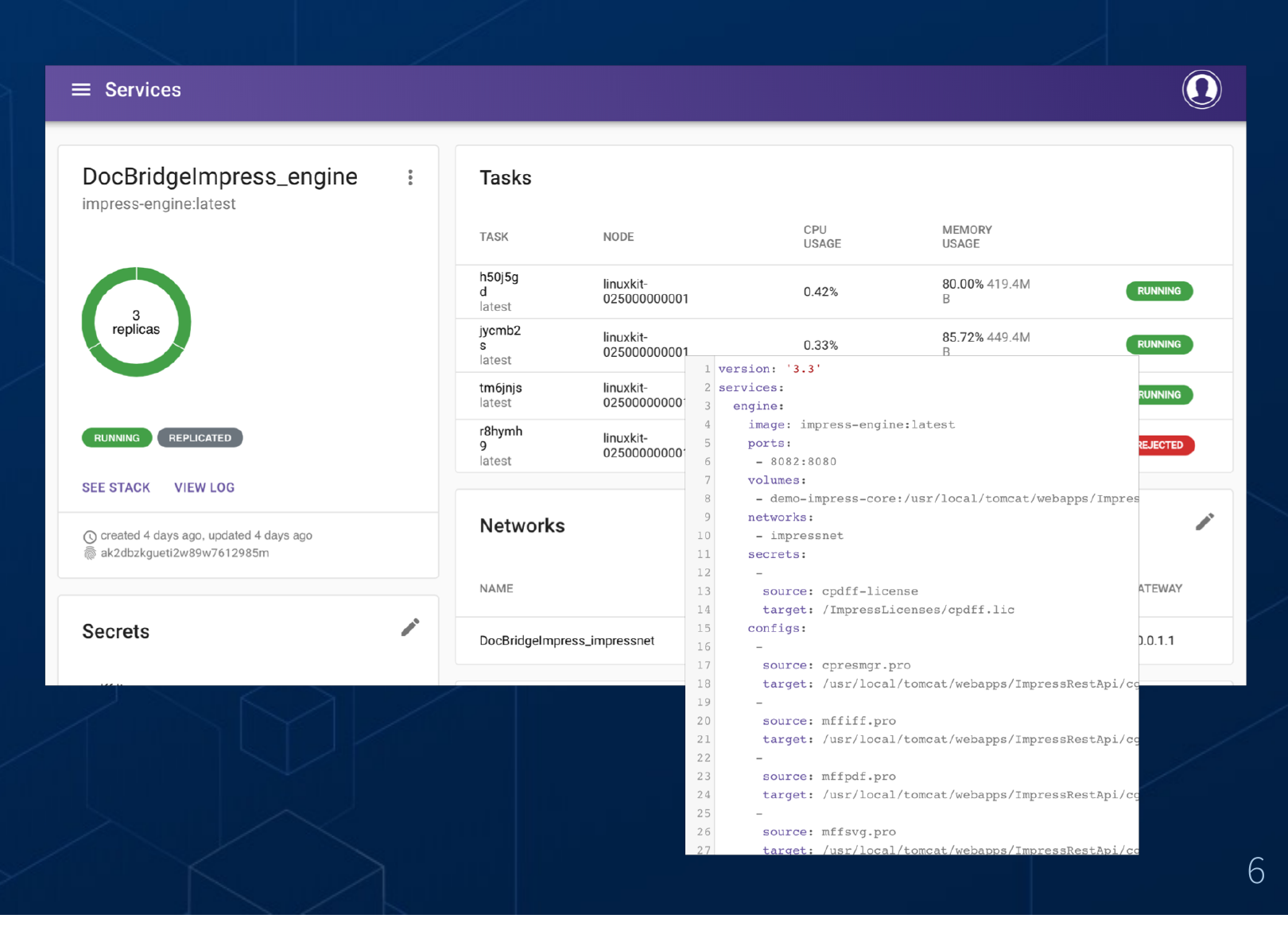Click the Tasks section heading
Image resolution: width=1288 pixels, height=930 pixels.
(x=506, y=178)
